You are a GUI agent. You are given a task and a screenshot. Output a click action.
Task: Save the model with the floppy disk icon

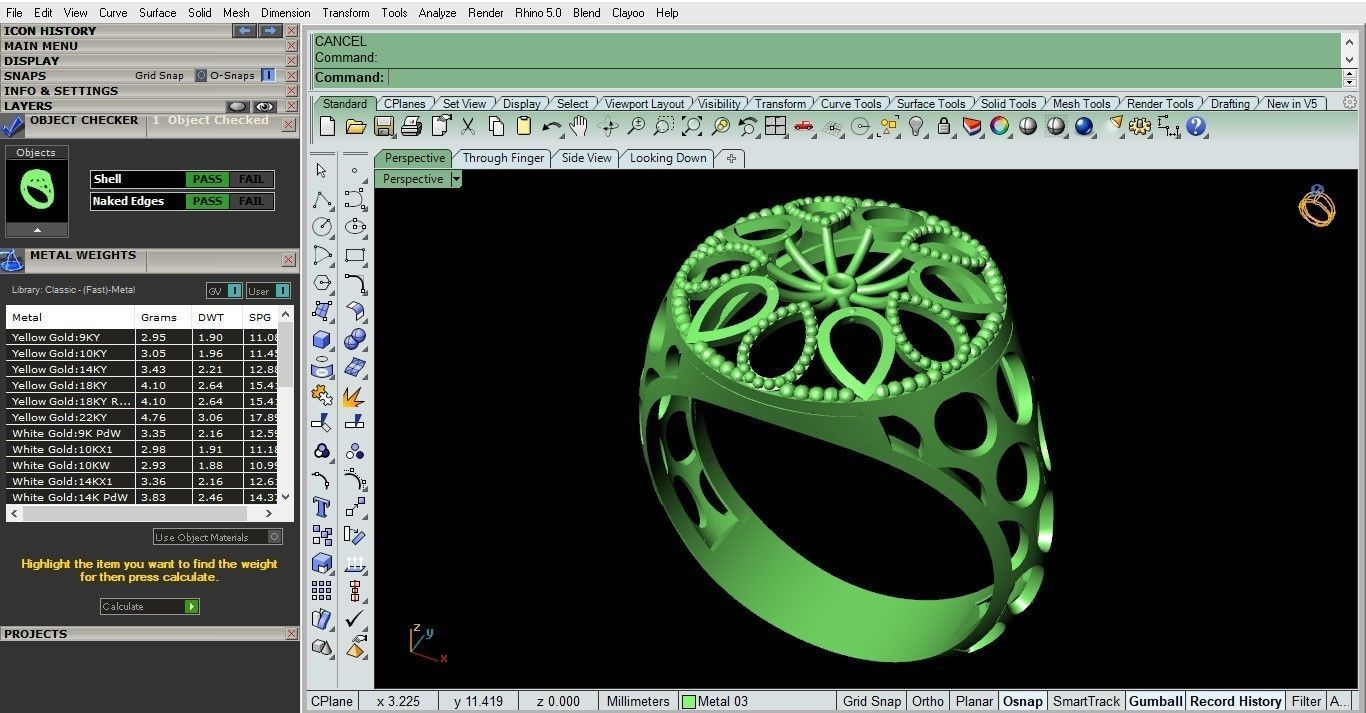[383, 127]
